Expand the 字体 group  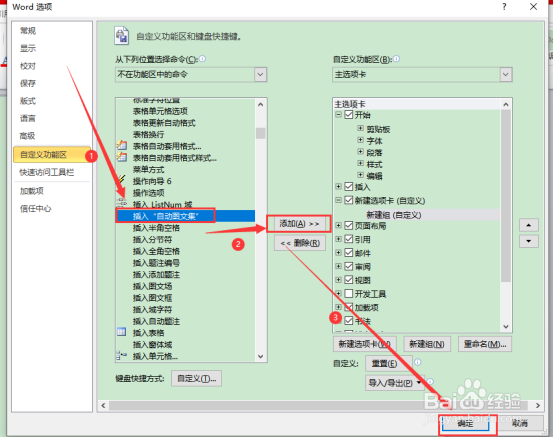coord(360,140)
